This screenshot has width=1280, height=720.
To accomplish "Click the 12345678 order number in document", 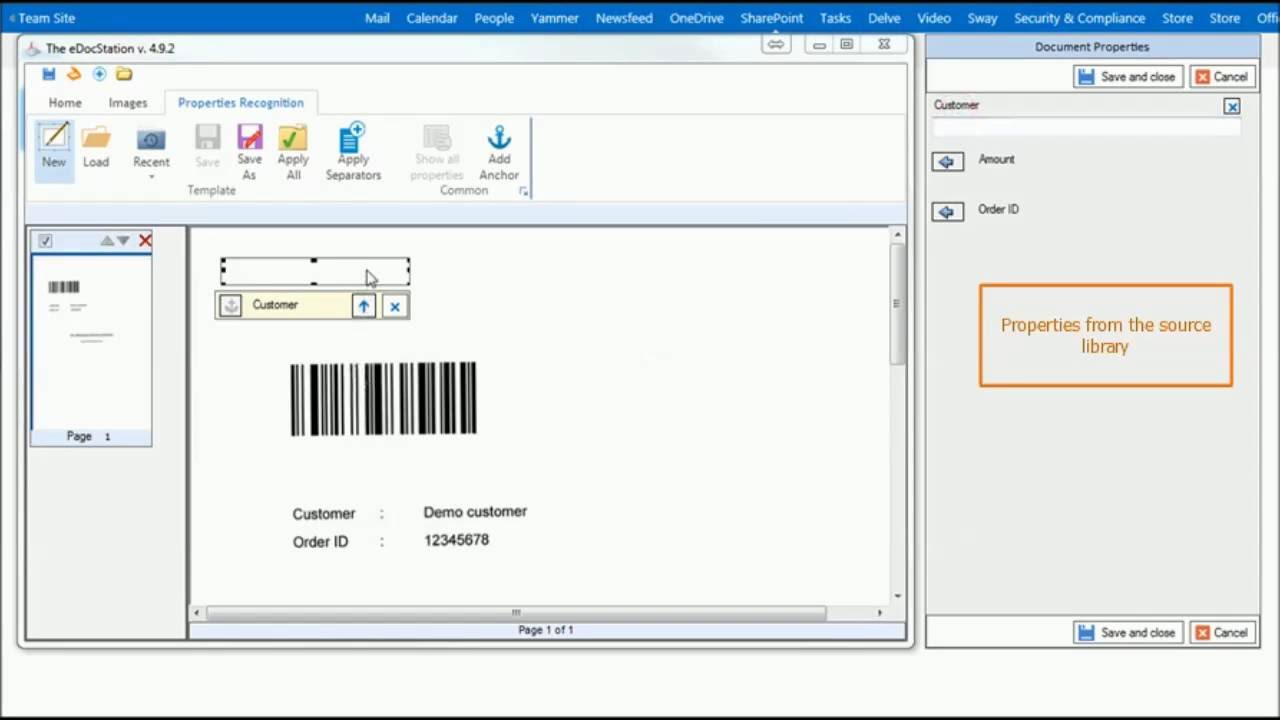I will [x=456, y=540].
